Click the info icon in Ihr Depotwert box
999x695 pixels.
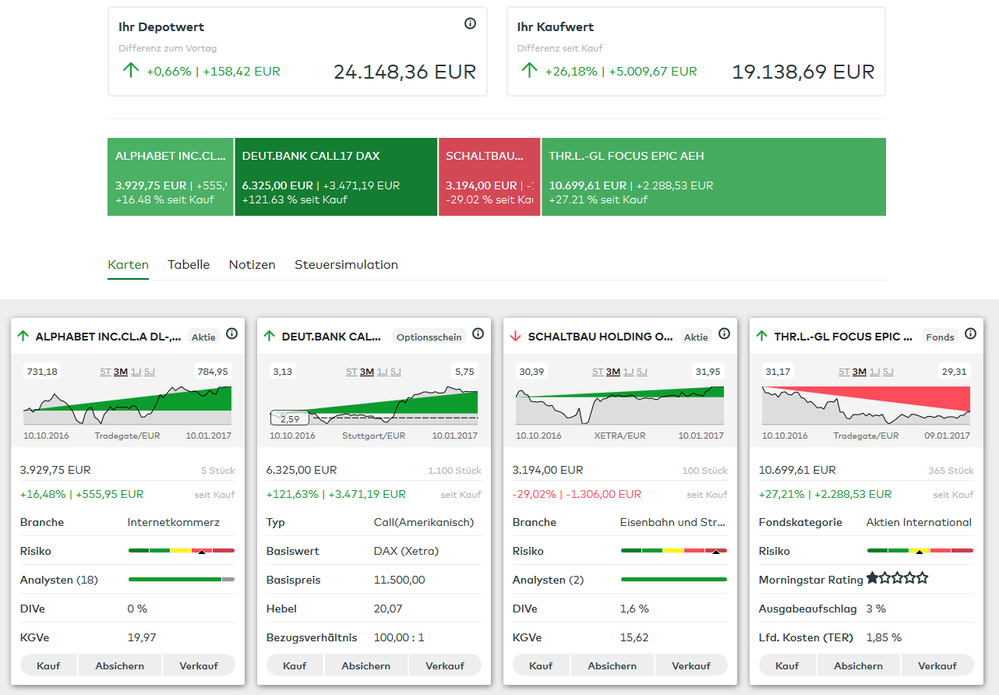470,24
